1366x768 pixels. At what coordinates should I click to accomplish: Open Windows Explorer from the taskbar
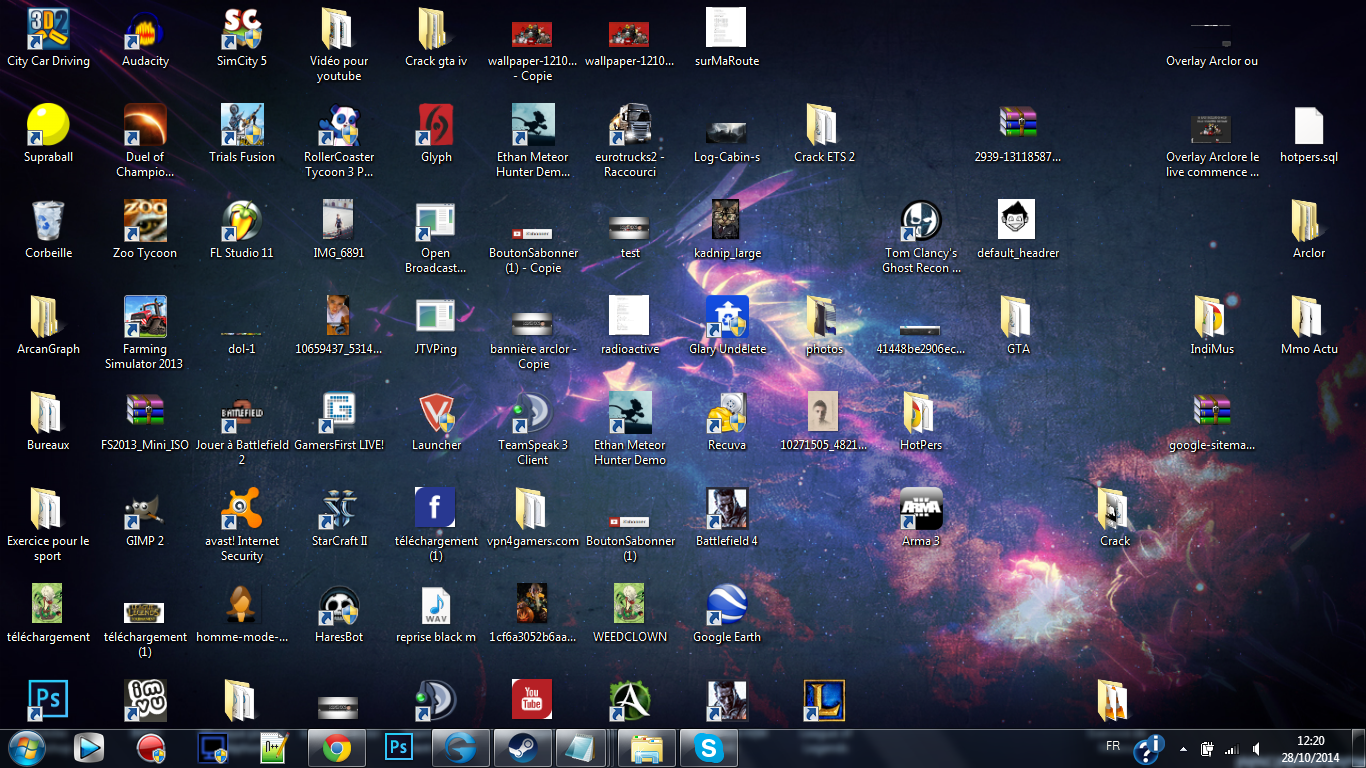[x=647, y=747]
